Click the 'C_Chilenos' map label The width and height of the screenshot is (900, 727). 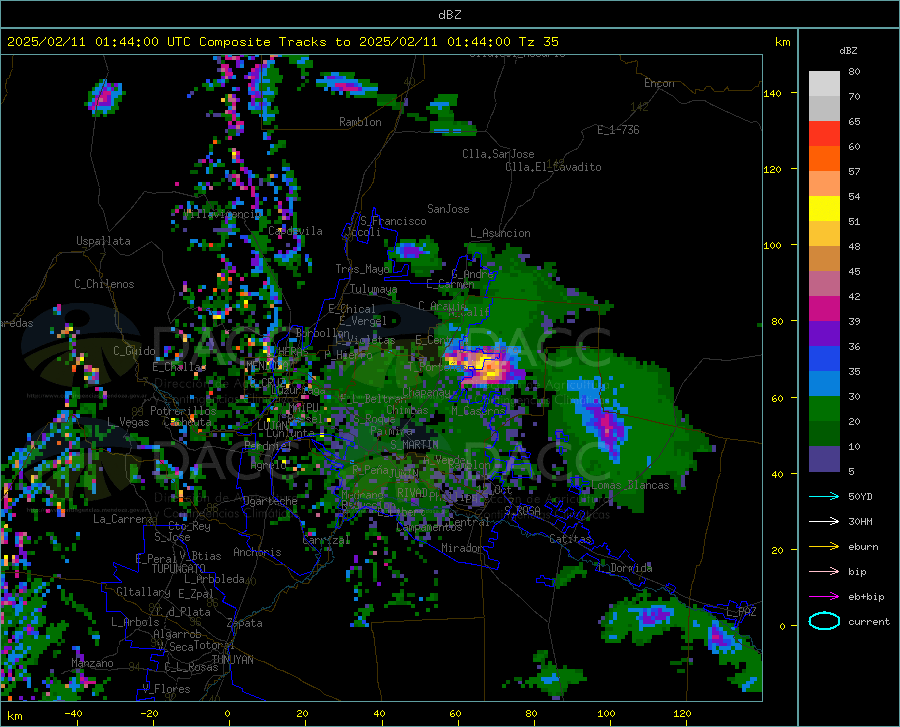pos(104,284)
